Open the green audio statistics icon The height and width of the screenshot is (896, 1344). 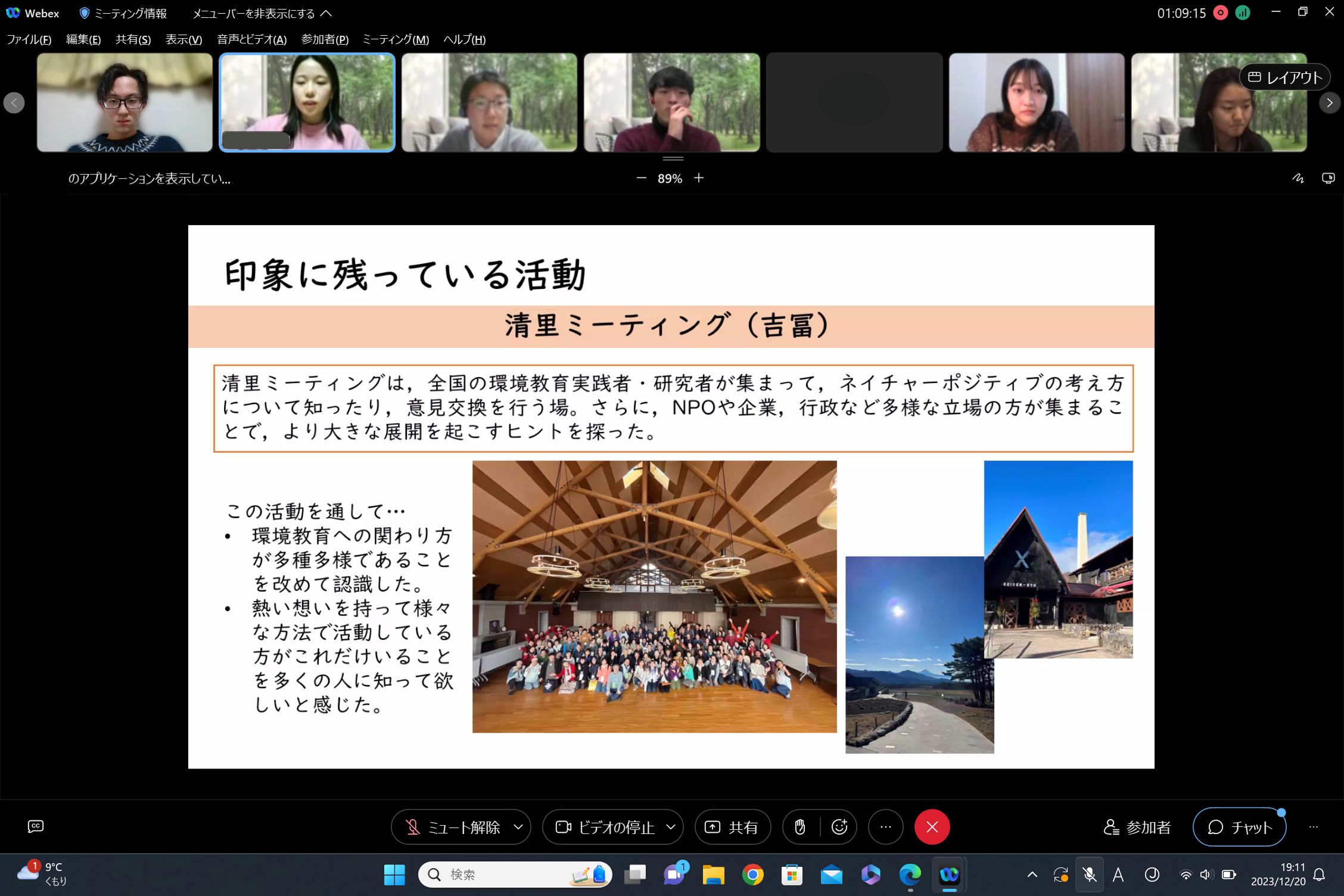pyautogui.click(x=1243, y=13)
